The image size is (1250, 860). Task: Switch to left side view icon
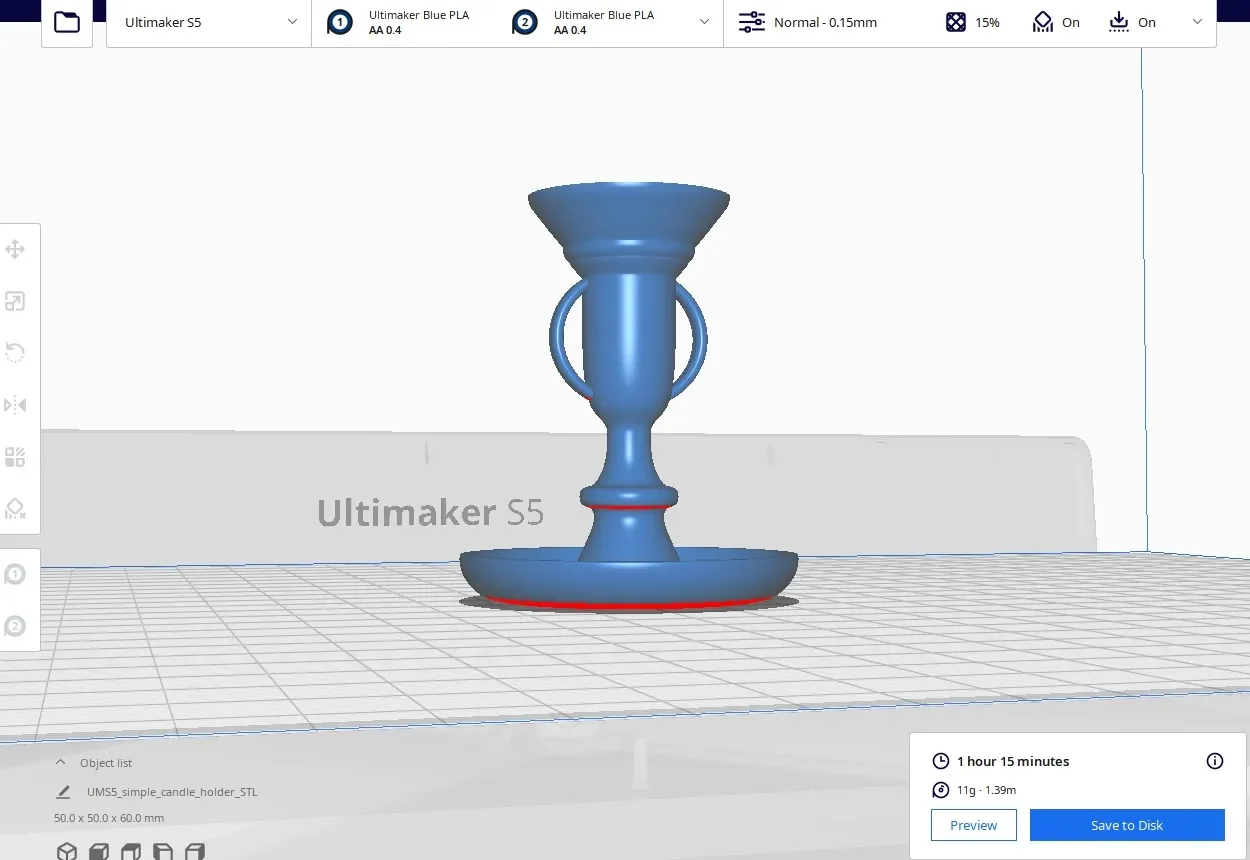[x=163, y=851]
